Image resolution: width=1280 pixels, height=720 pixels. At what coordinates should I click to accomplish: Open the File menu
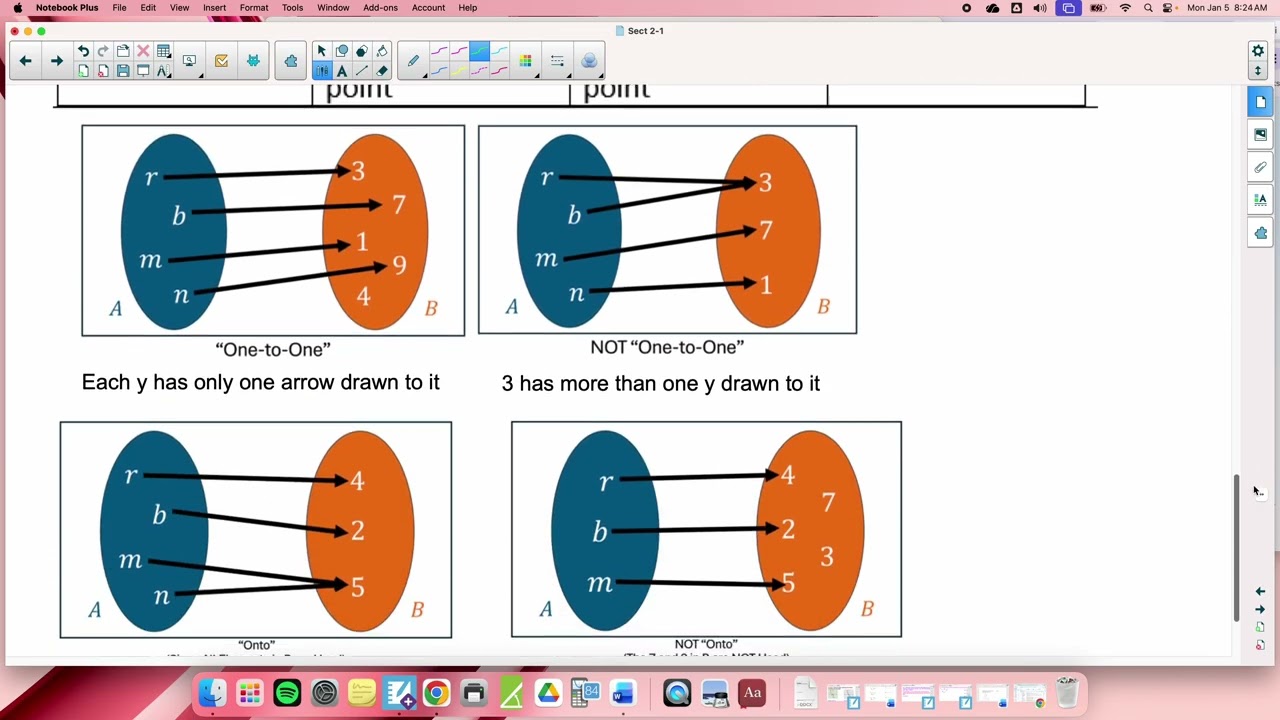(119, 8)
